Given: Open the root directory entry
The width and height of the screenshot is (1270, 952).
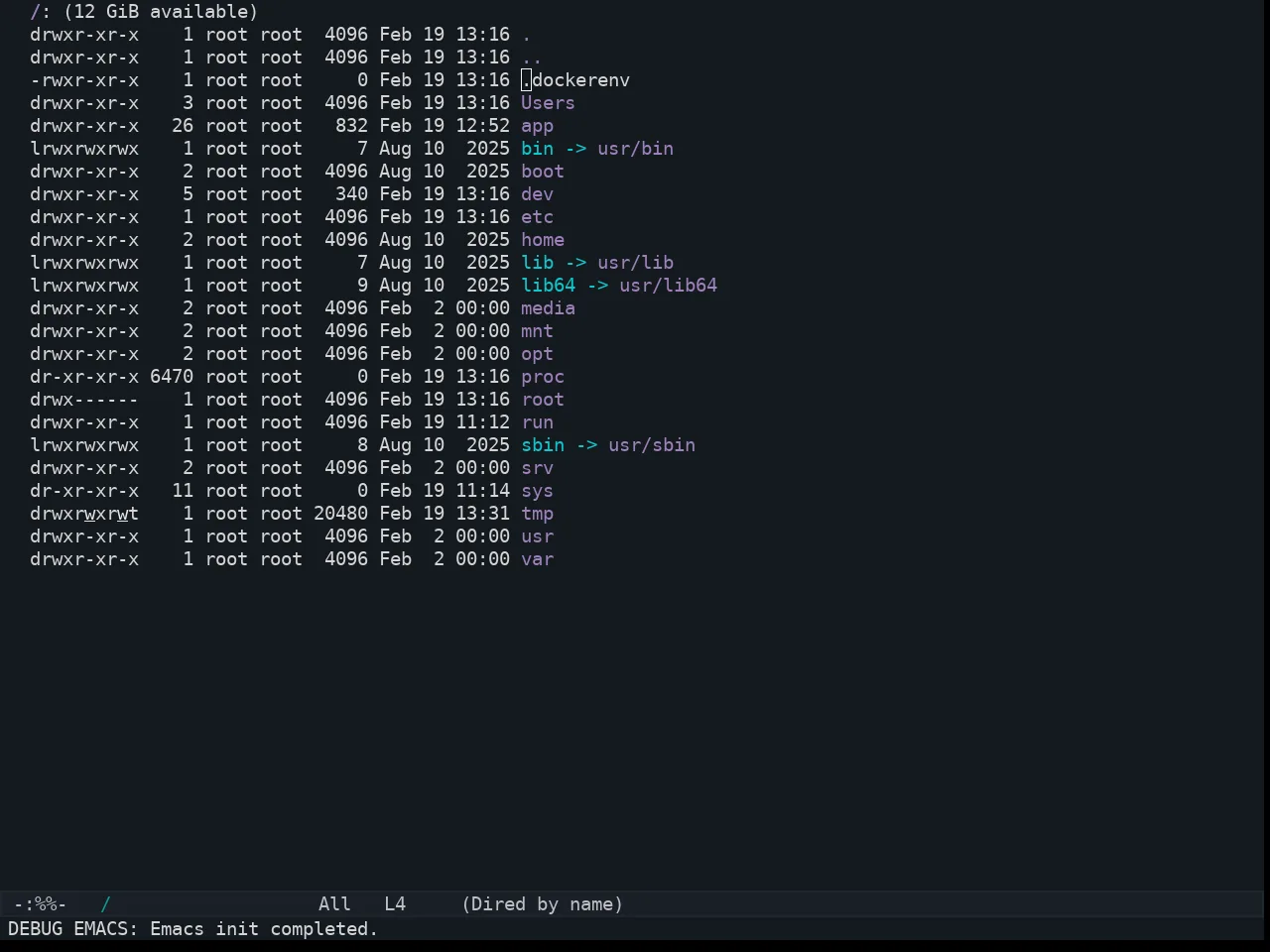Looking at the screenshot, I should 543,400.
